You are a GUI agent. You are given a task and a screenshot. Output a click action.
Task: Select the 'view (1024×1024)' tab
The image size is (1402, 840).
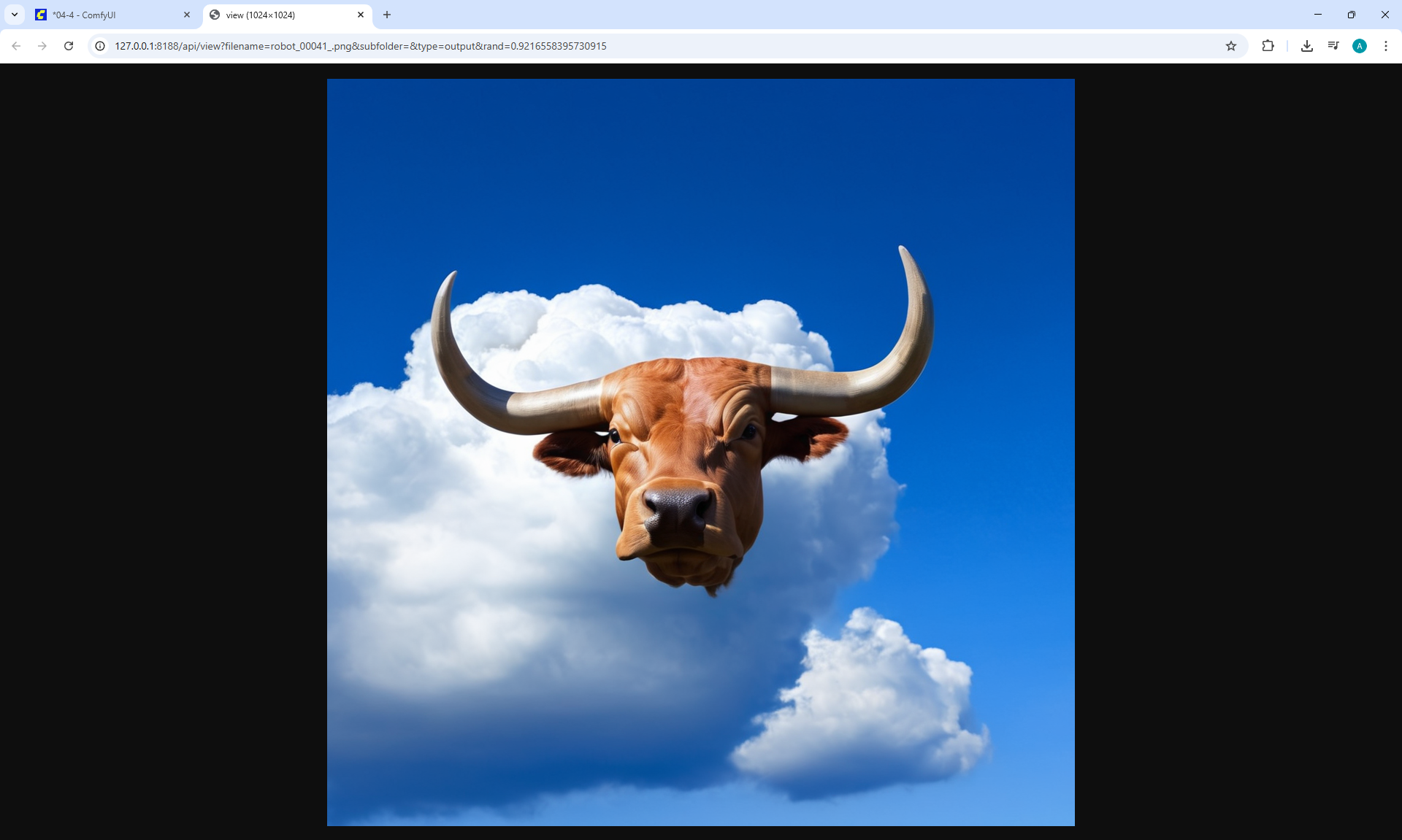point(277,15)
